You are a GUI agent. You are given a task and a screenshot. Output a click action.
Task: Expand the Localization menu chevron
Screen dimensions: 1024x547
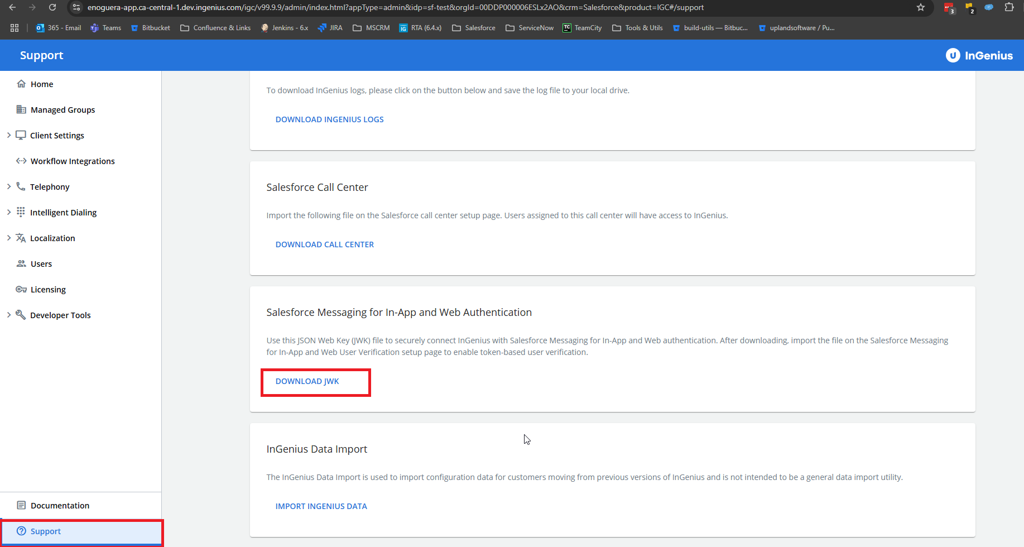pos(9,238)
